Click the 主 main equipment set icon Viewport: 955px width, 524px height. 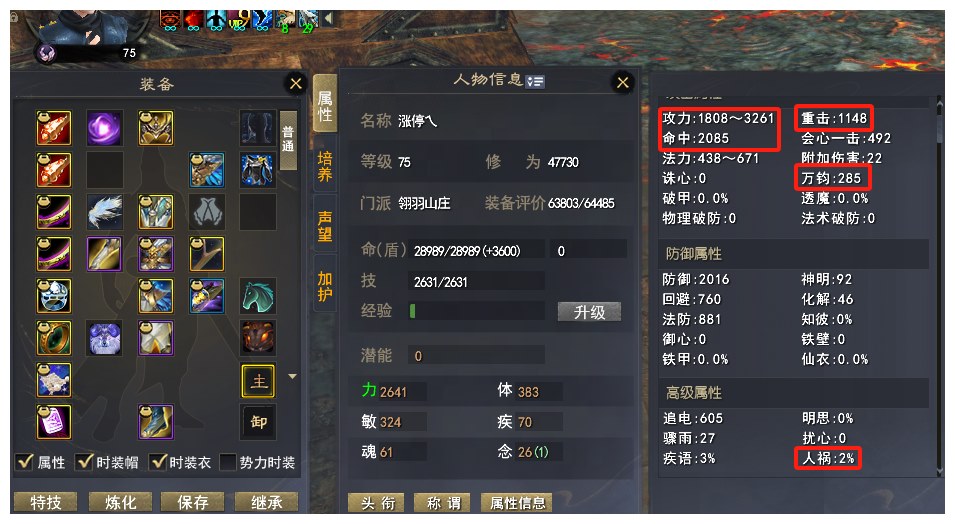(x=258, y=381)
